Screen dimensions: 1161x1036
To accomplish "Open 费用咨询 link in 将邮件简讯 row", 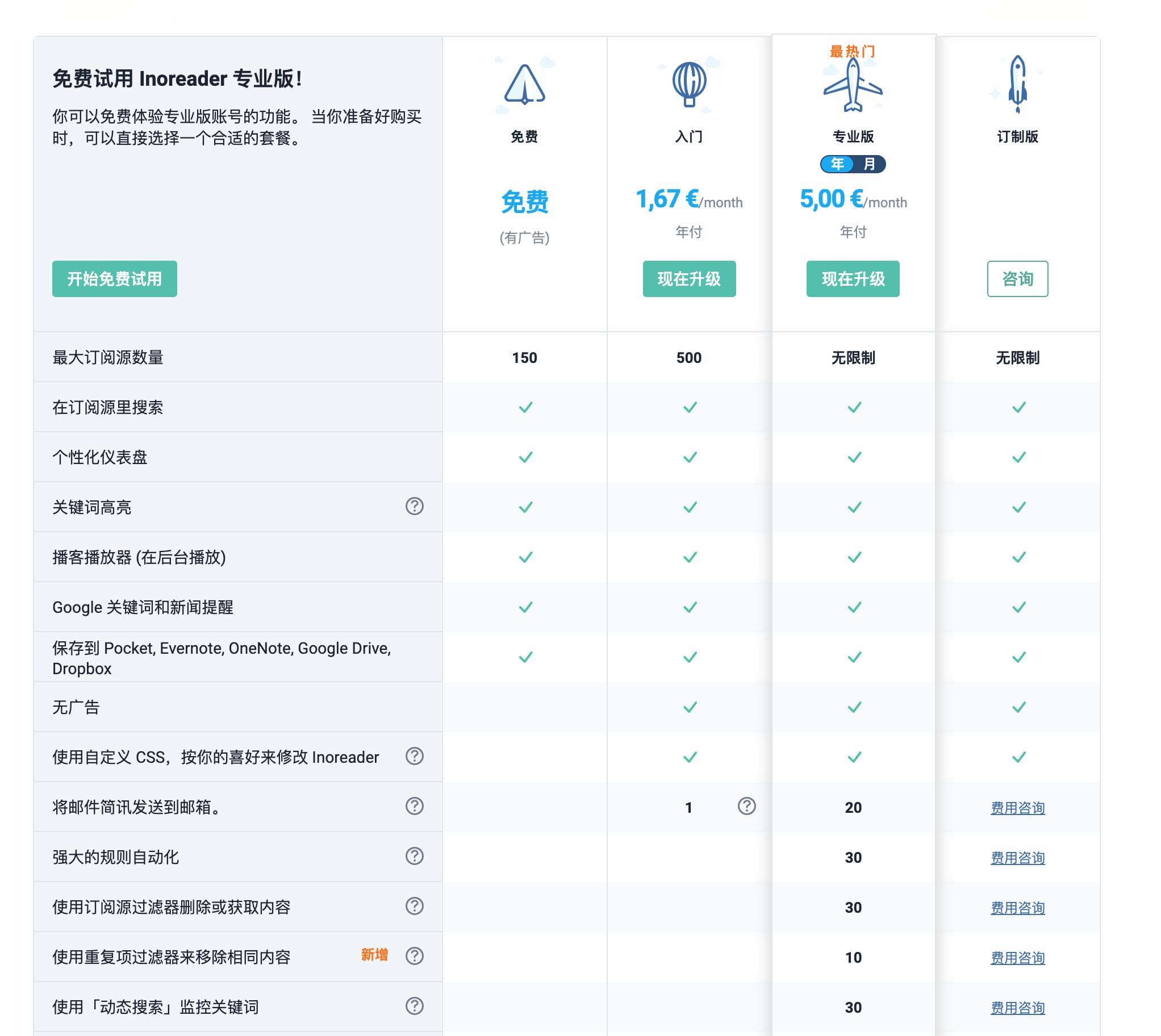I will 1018,808.
